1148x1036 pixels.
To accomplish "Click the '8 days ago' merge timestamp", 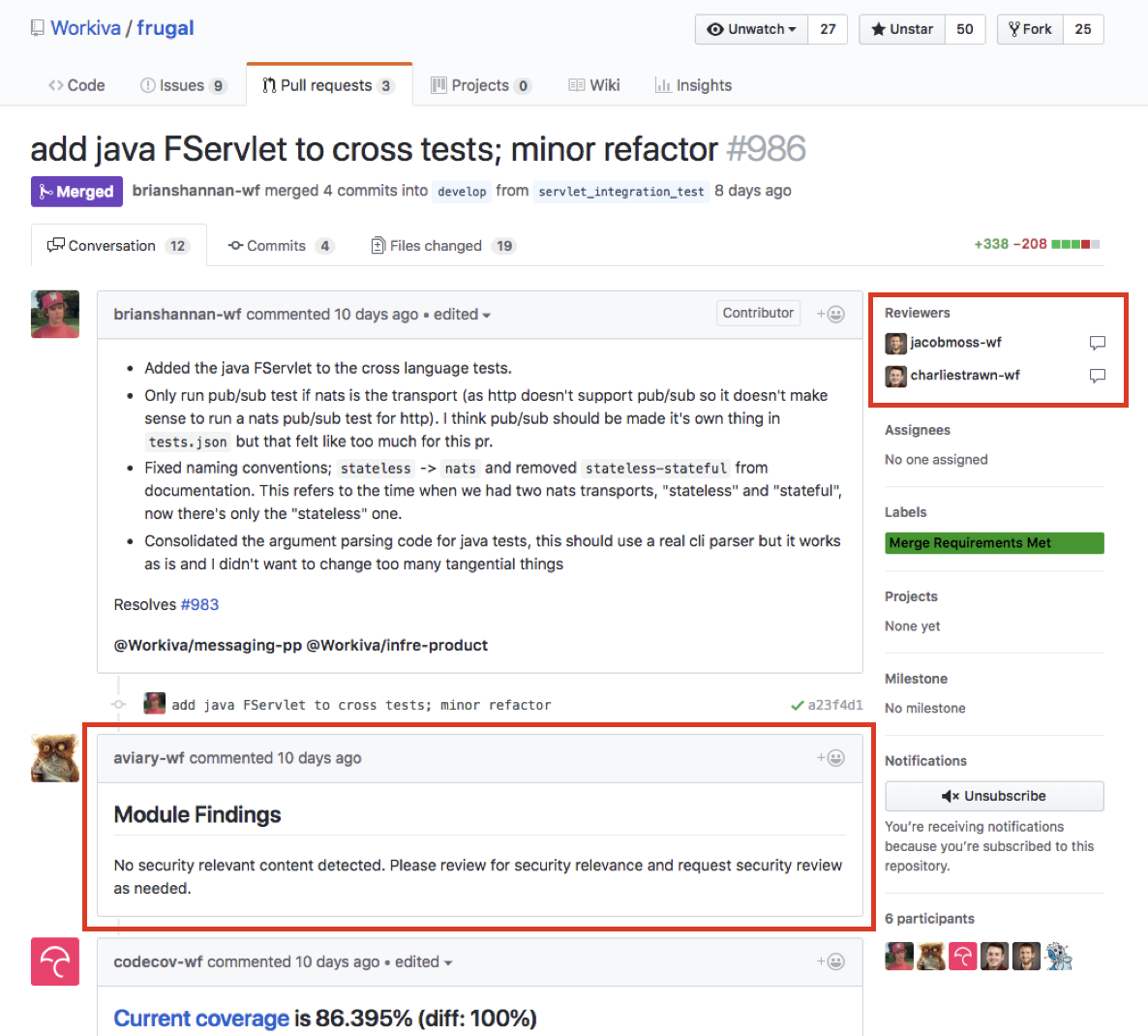I will click(753, 191).
